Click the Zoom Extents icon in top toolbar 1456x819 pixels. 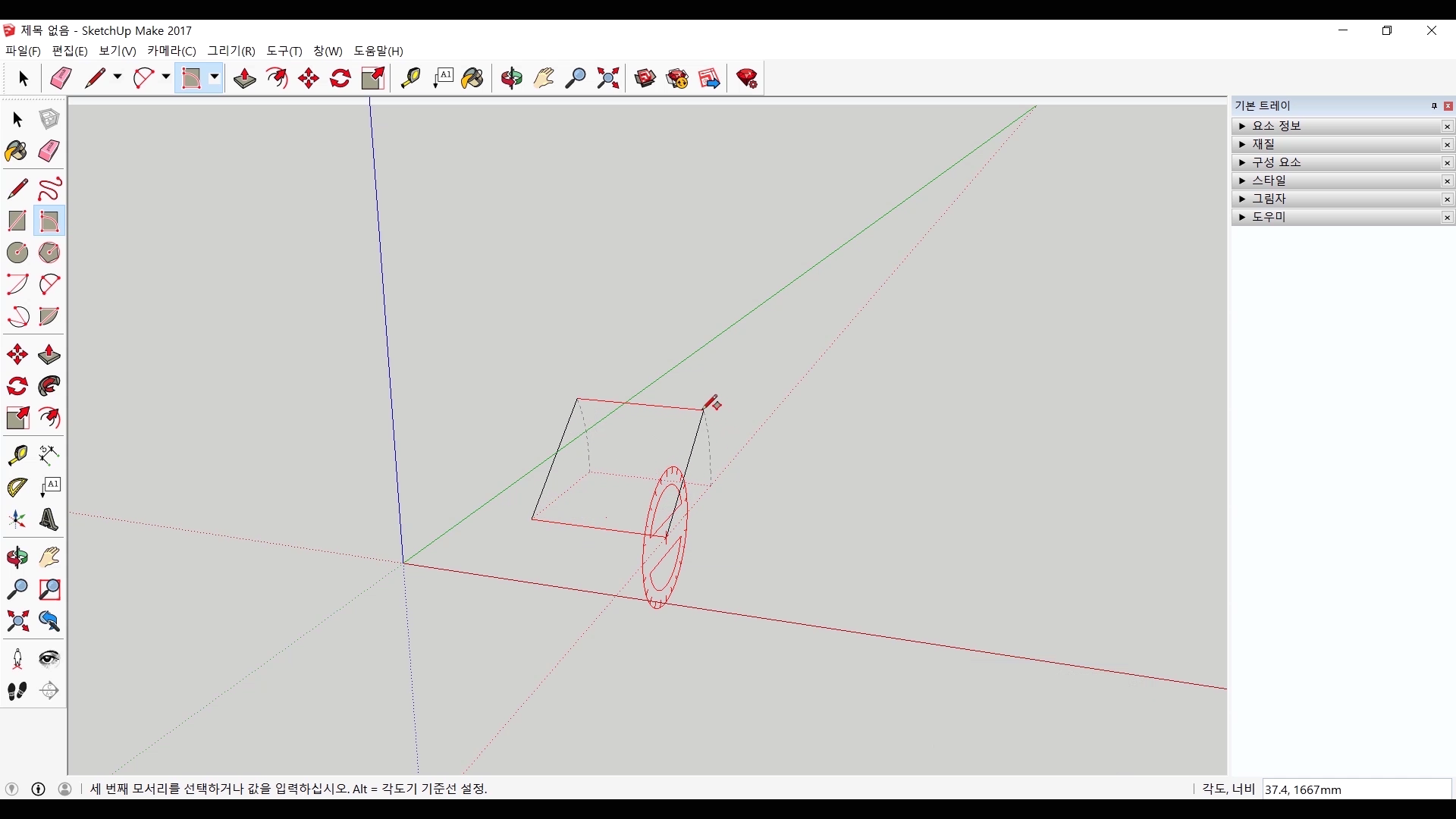[x=607, y=78]
